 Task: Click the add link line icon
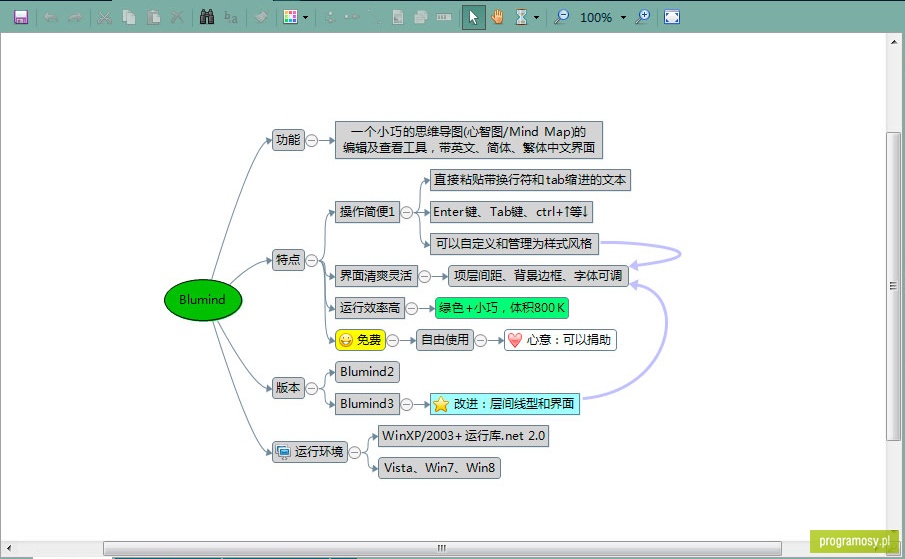coord(352,17)
